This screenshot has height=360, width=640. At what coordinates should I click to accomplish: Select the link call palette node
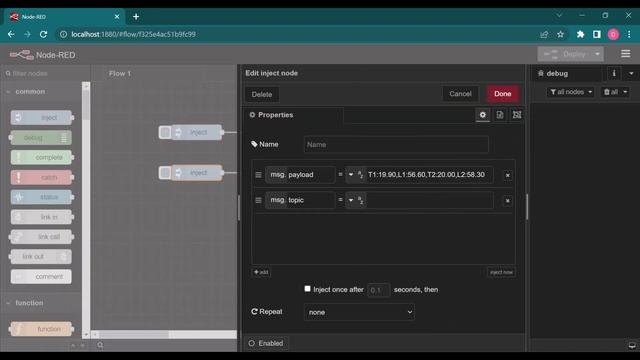[40, 237]
